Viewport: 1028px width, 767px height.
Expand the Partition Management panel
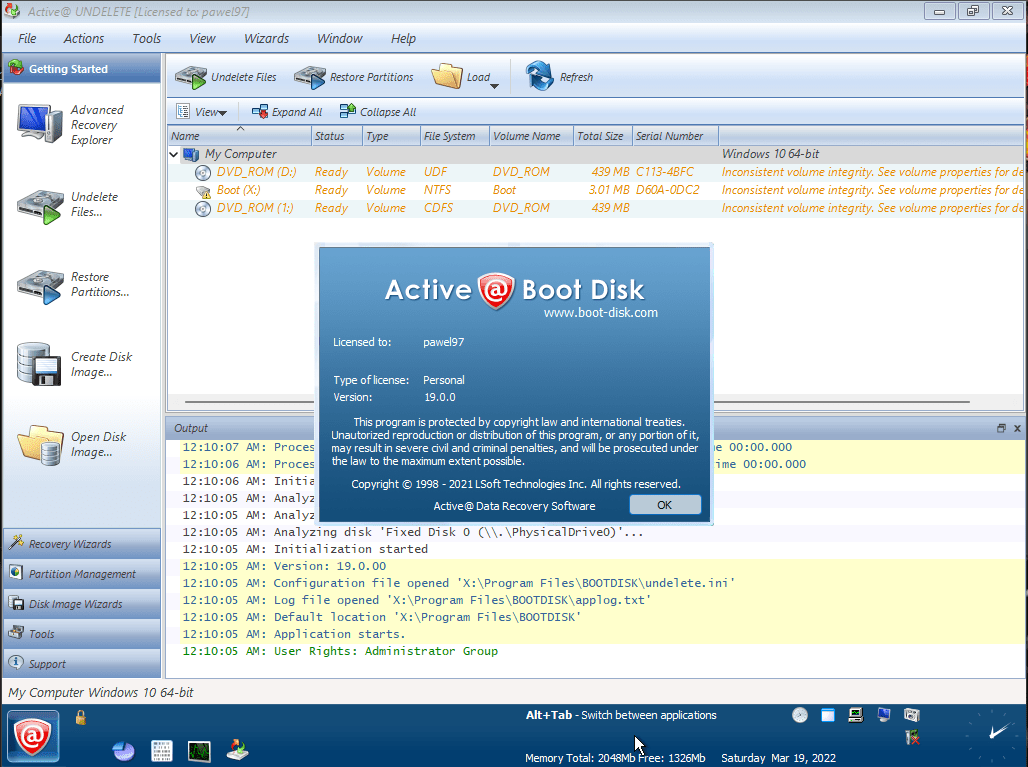click(82, 574)
